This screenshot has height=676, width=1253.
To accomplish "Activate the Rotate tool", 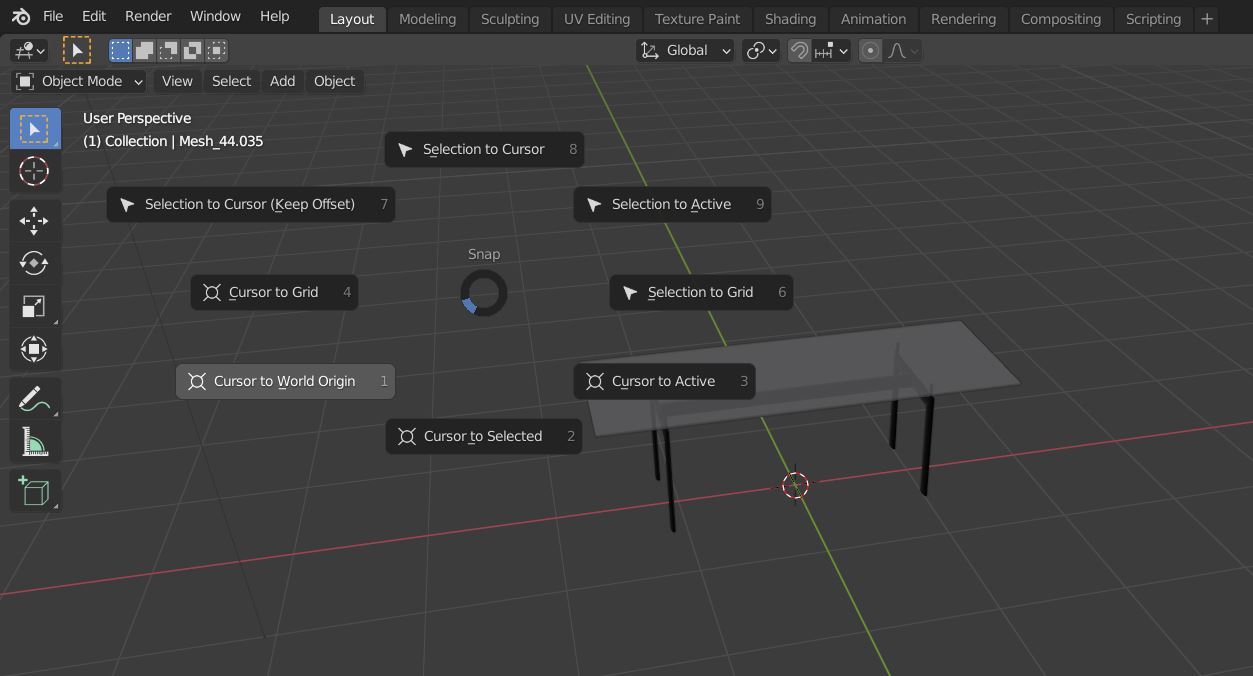I will coord(34,263).
